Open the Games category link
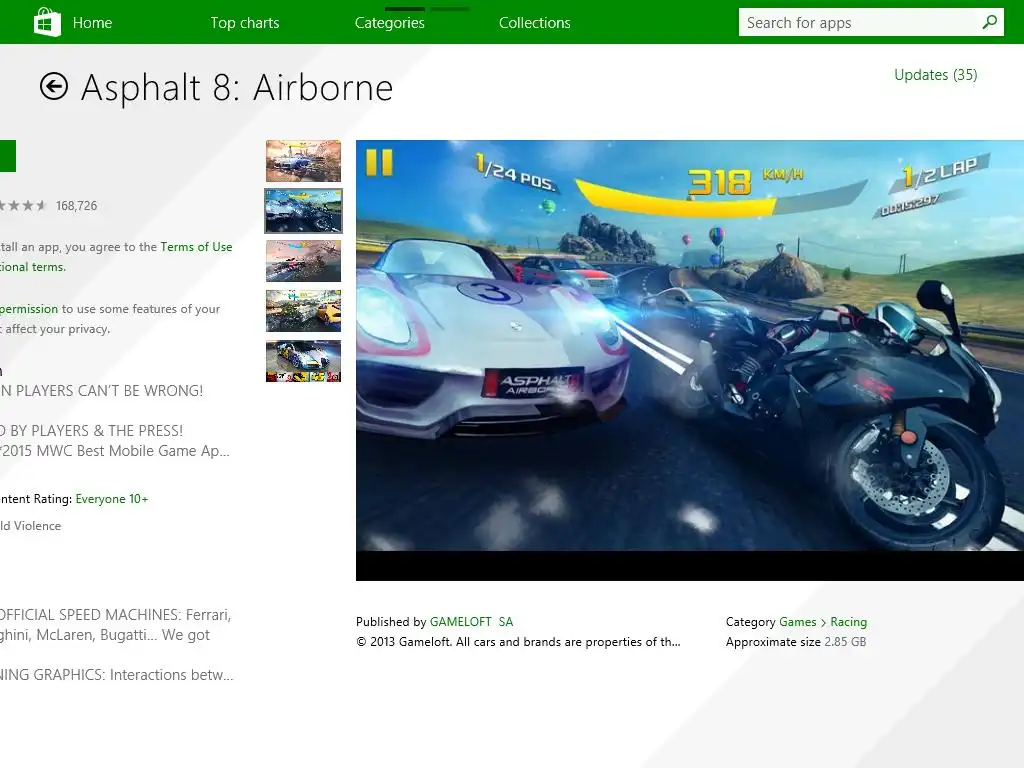 [797, 622]
